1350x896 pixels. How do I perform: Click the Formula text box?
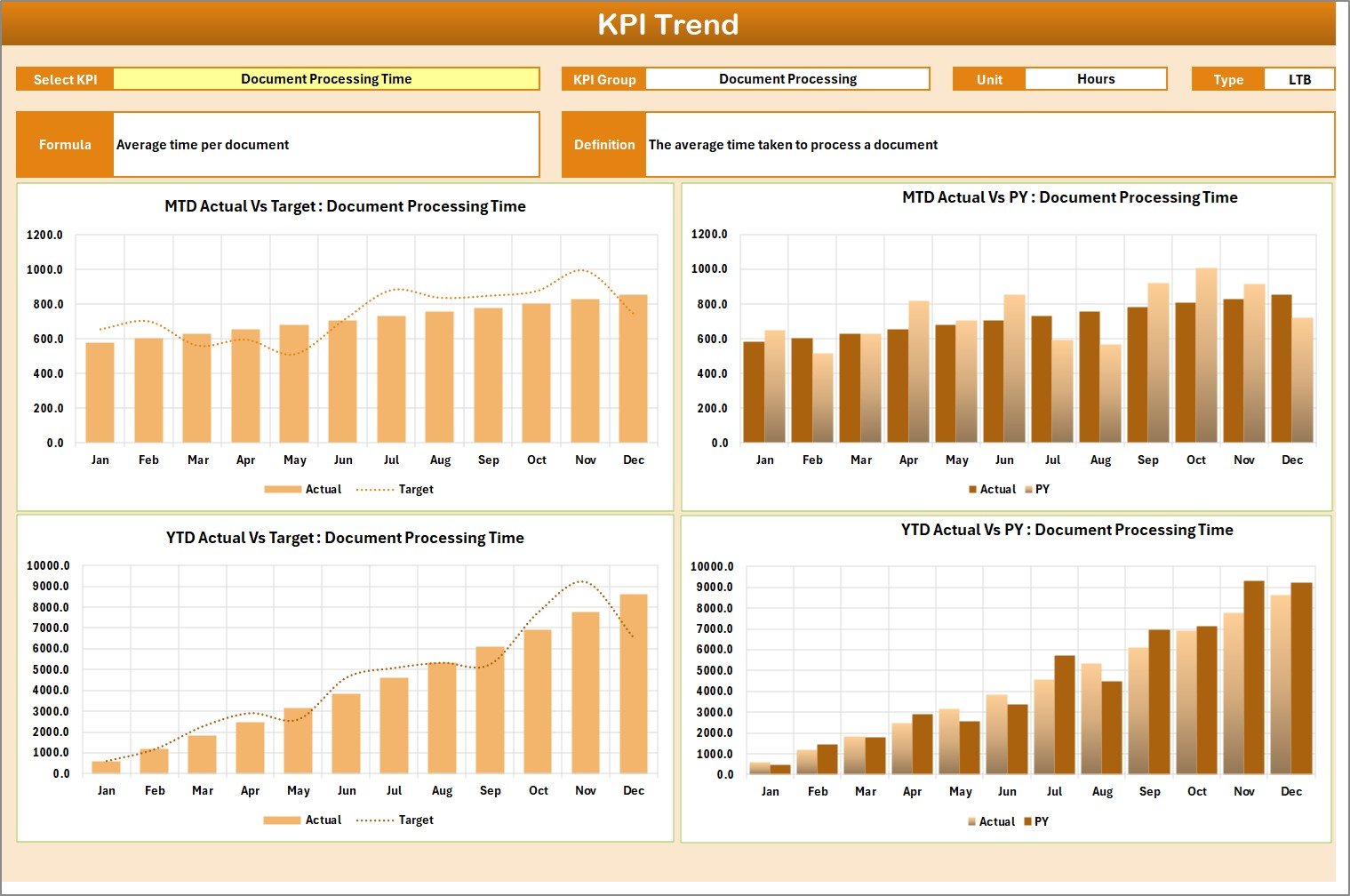(325, 144)
